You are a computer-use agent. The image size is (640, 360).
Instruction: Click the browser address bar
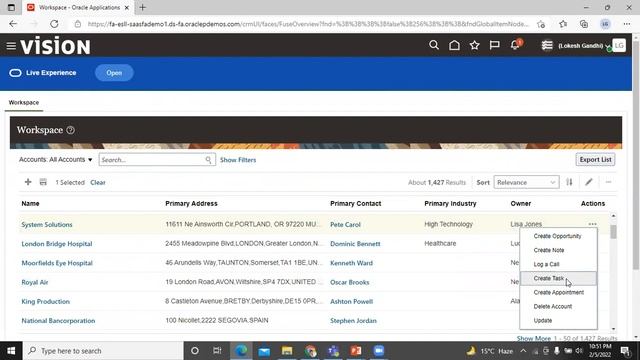(308, 24)
